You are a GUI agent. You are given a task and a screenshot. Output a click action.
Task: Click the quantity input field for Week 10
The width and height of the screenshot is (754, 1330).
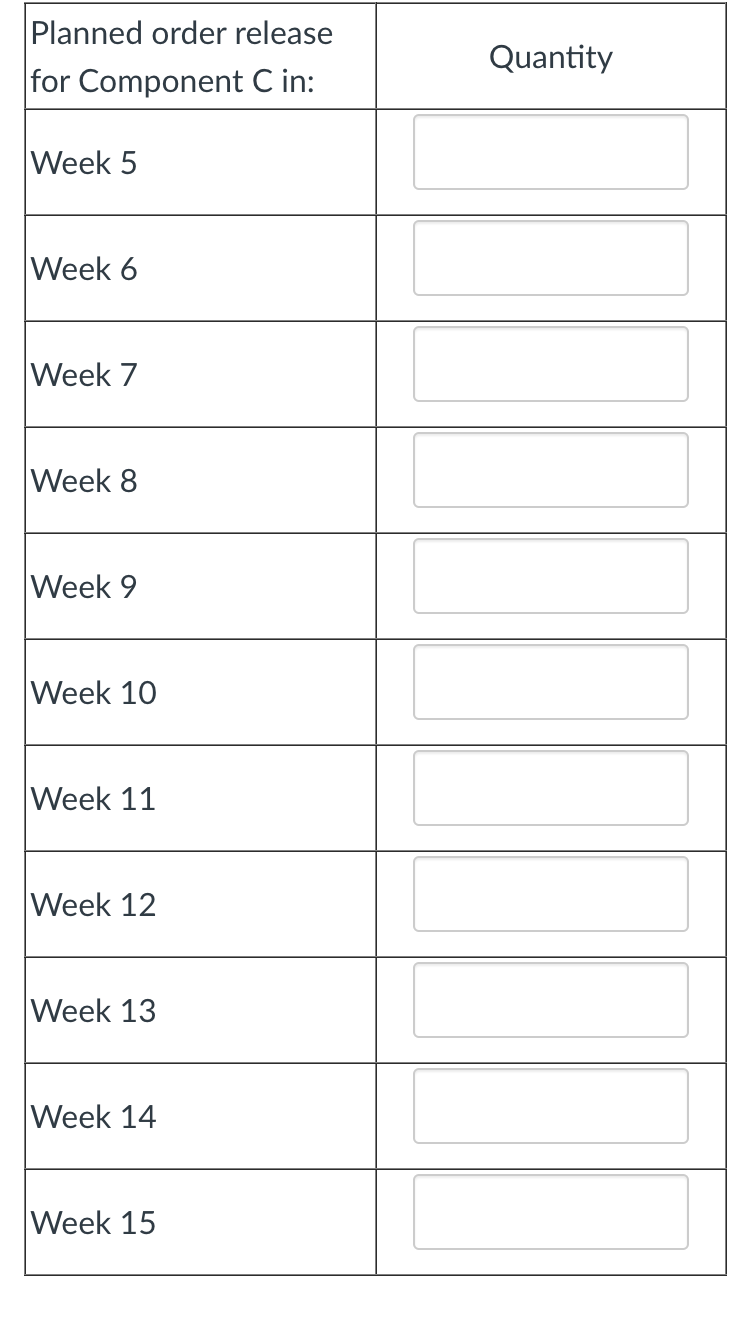point(550,682)
